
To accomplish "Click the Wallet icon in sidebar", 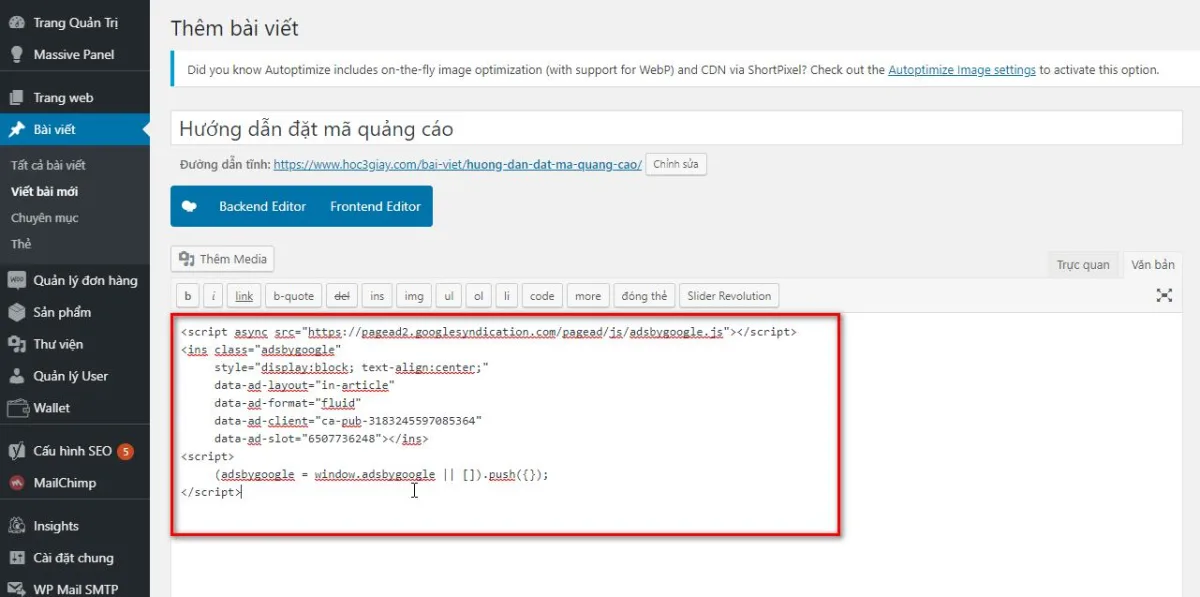I will click(17, 407).
